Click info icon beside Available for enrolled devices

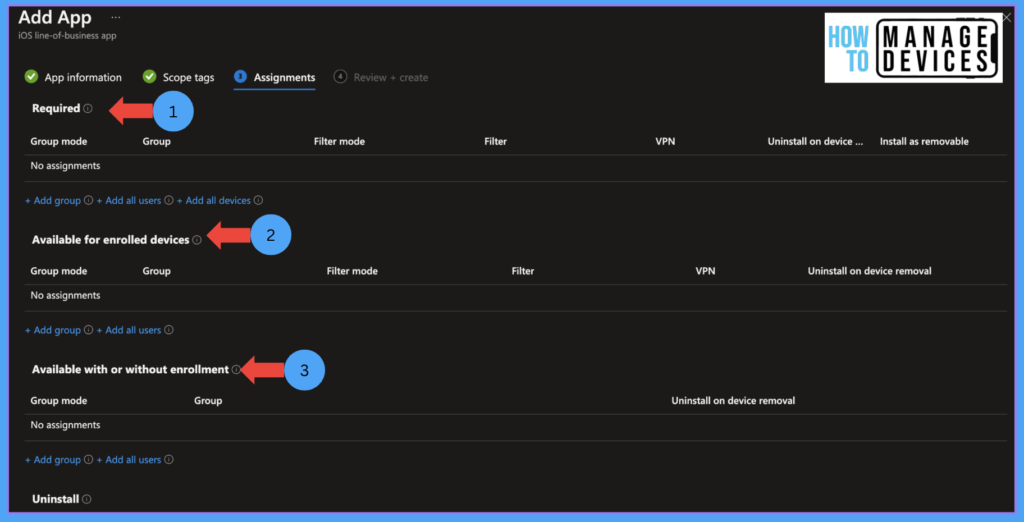coord(197,240)
